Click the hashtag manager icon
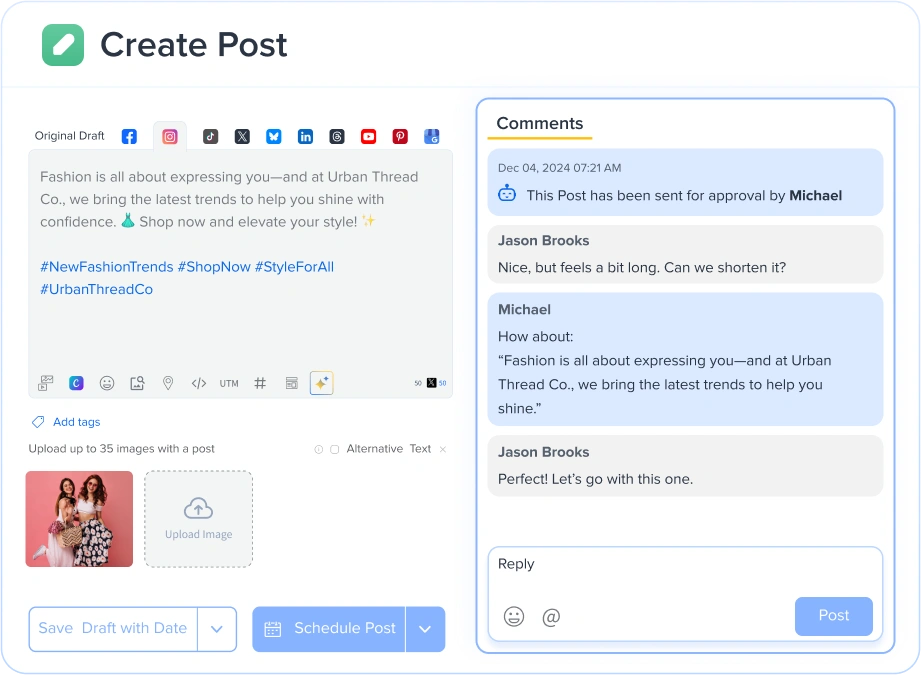This screenshot has height=675, width=921. coord(259,383)
